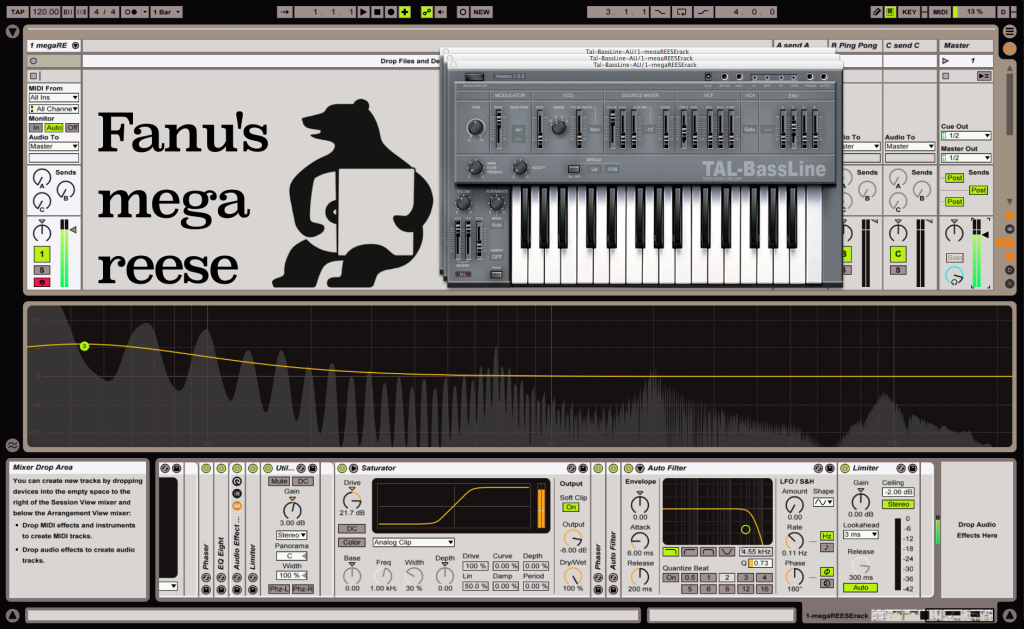
Task: Open the Master Out 1/2 dropdown
Action: [966, 157]
